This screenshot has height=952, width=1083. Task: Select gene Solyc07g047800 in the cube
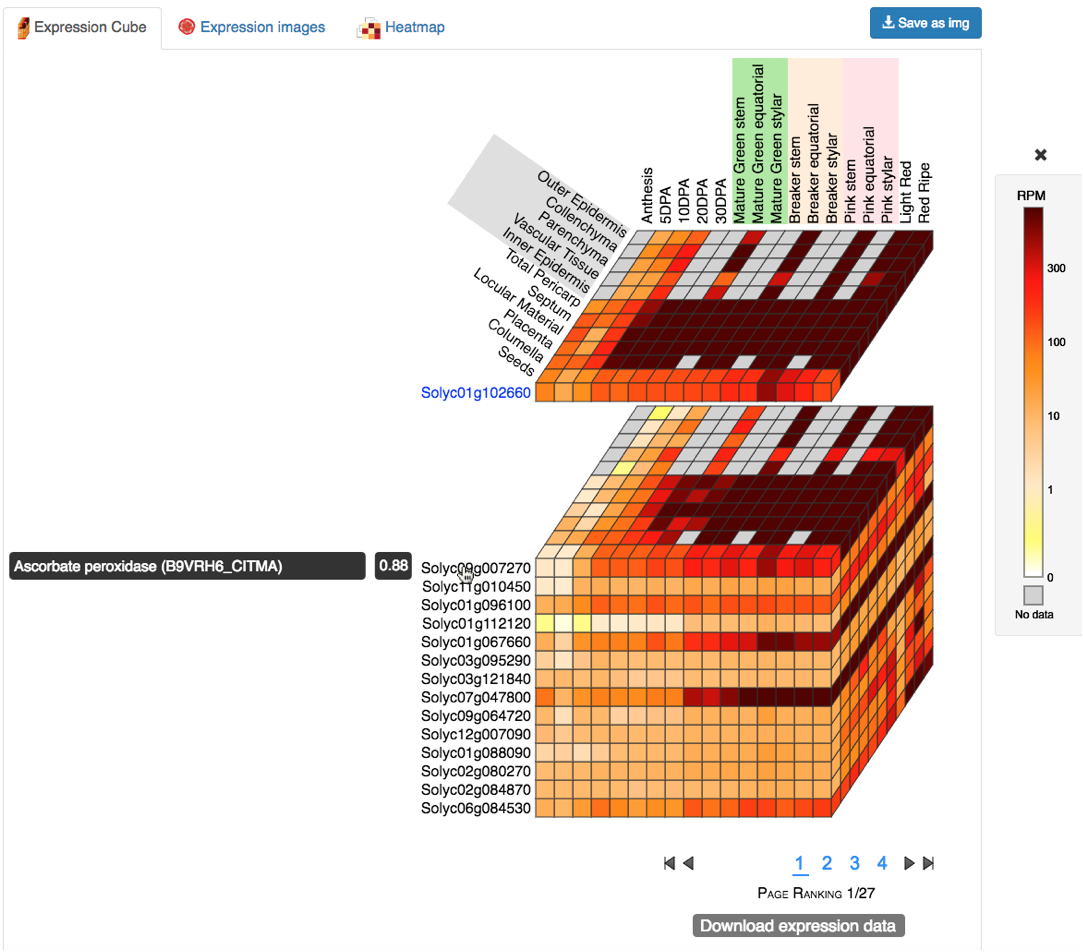pyautogui.click(x=476, y=697)
